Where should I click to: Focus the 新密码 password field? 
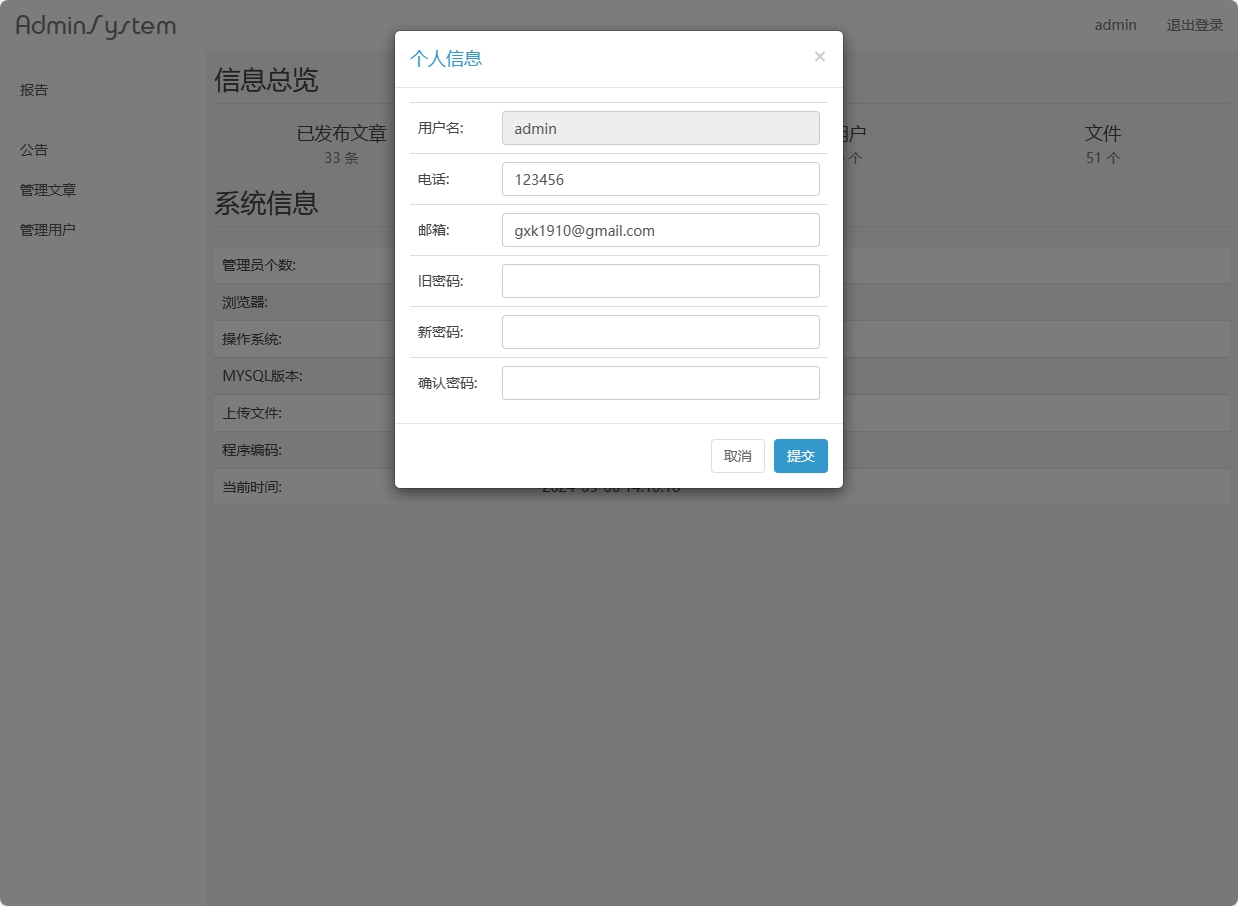pyautogui.click(x=660, y=331)
